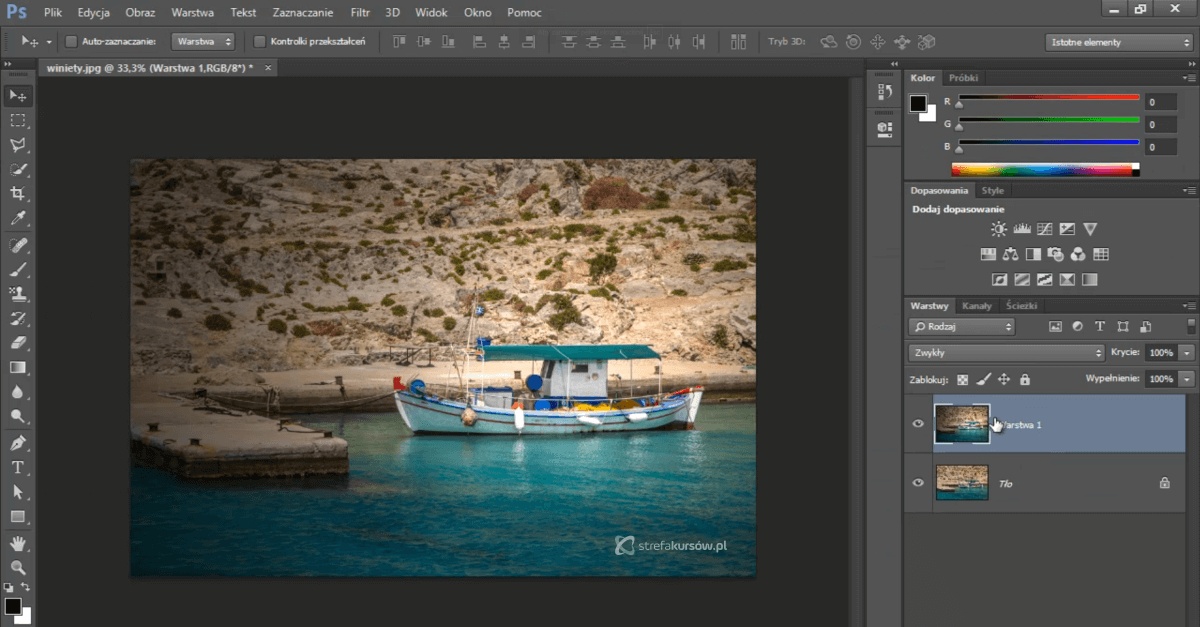Open the Filtr menu
Viewport: 1200px width, 627px height.
point(361,13)
